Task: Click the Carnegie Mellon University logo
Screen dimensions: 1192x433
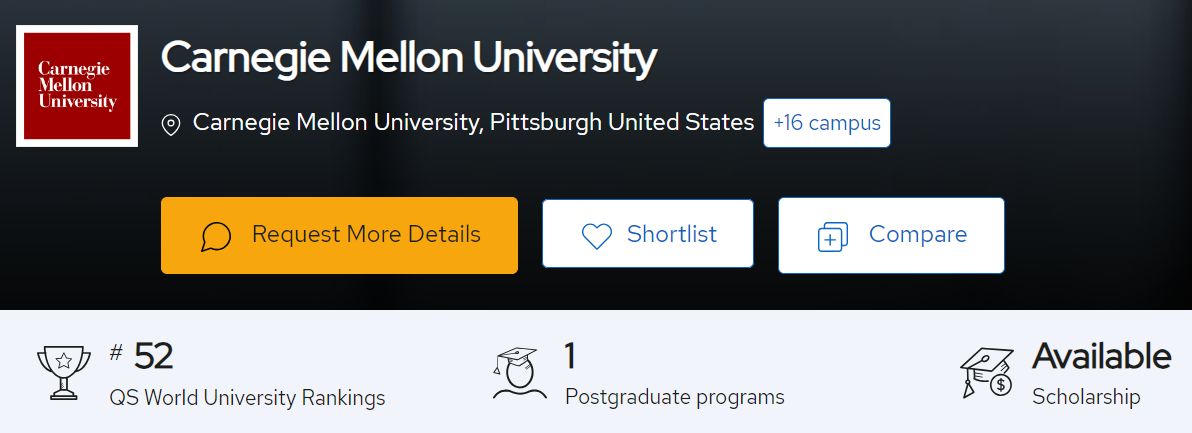Action: pos(77,86)
